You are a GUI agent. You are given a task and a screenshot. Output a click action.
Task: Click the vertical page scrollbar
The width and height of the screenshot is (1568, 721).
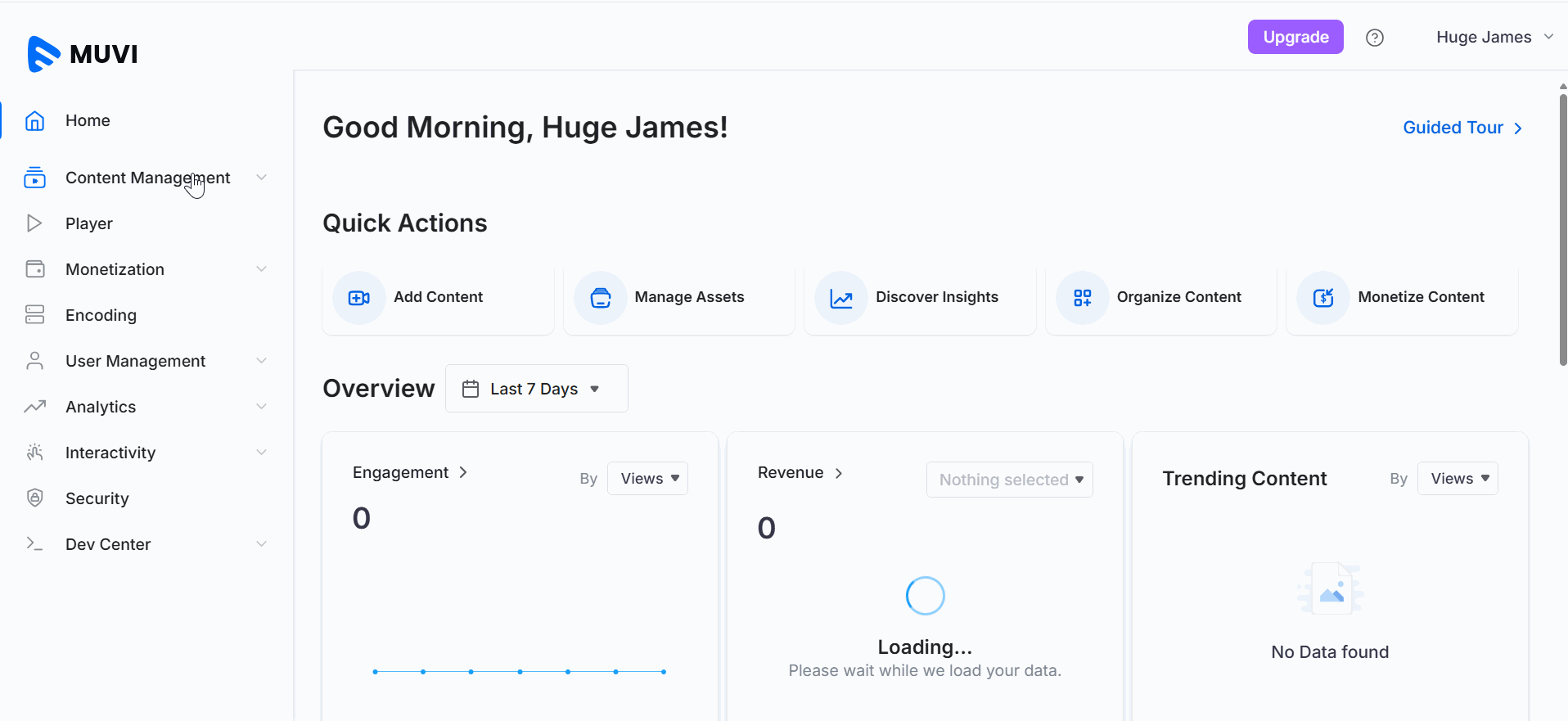click(1562, 229)
